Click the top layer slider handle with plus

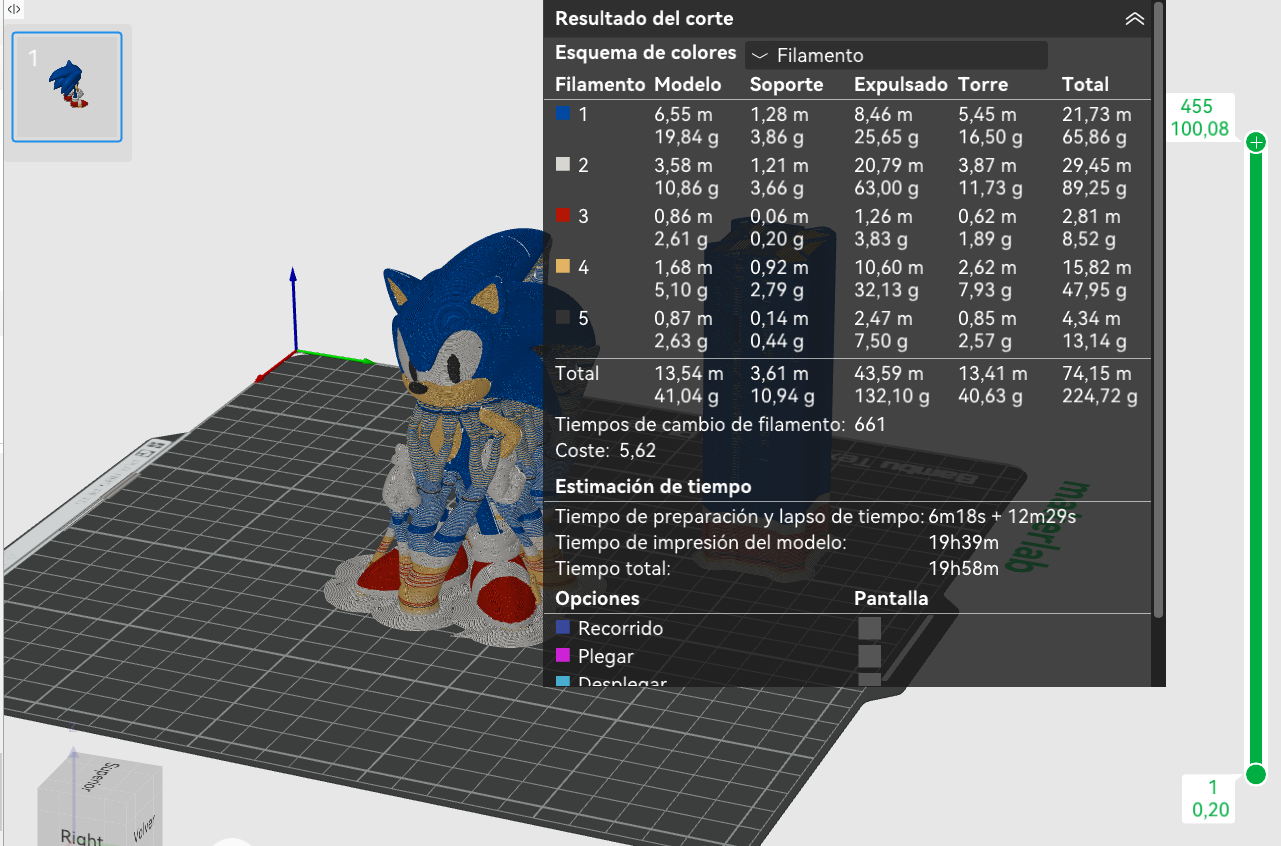click(x=1256, y=143)
